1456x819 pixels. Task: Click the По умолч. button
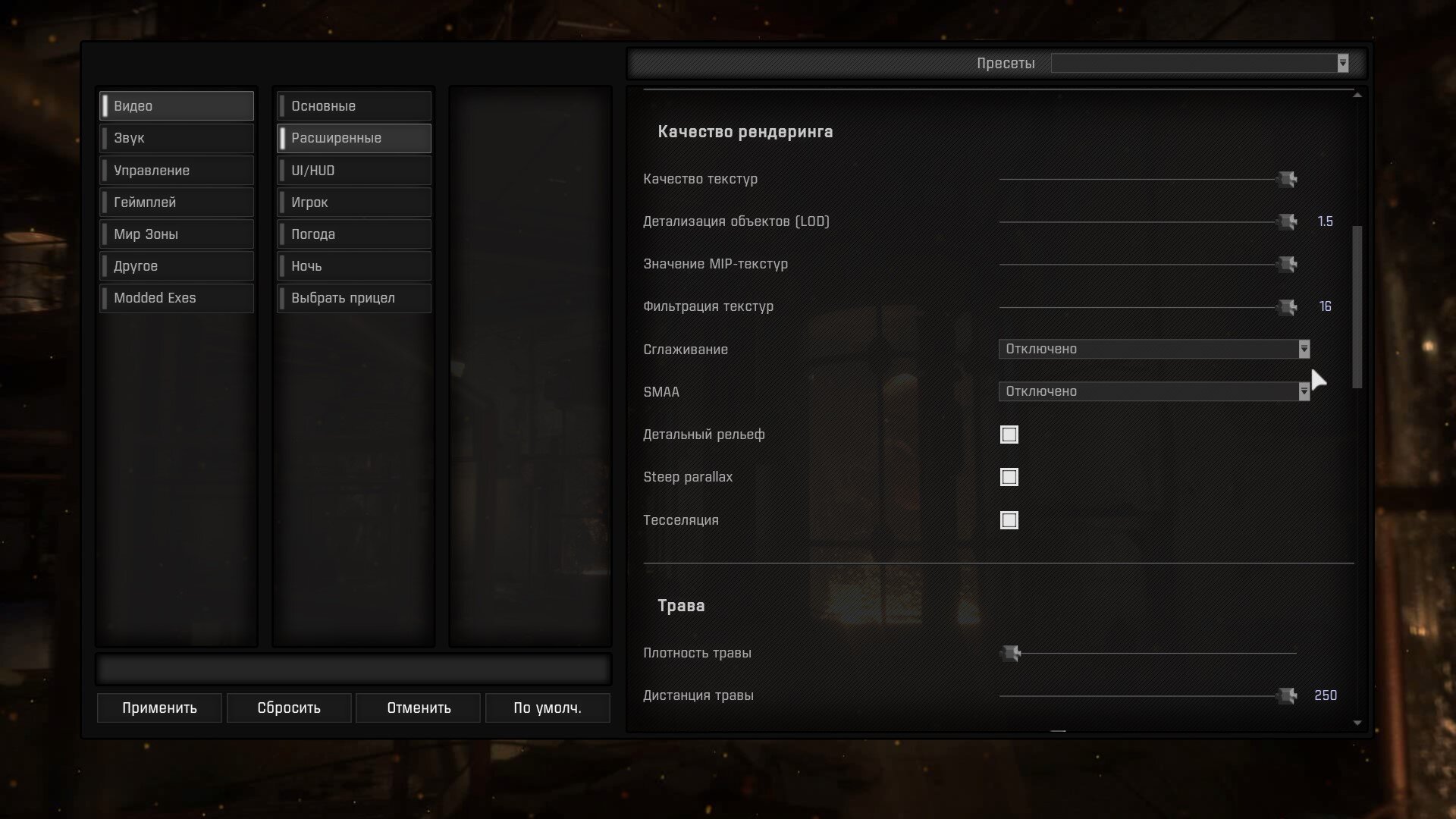coord(548,708)
